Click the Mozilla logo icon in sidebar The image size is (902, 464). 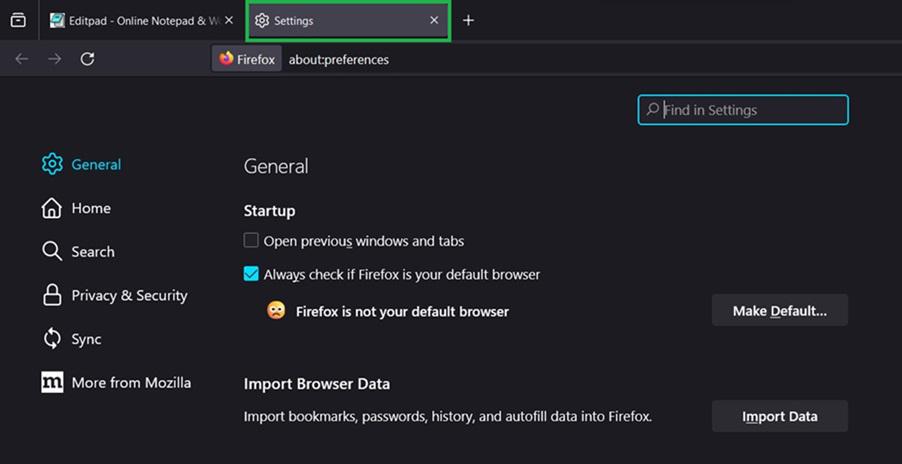(x=52, y=382)
